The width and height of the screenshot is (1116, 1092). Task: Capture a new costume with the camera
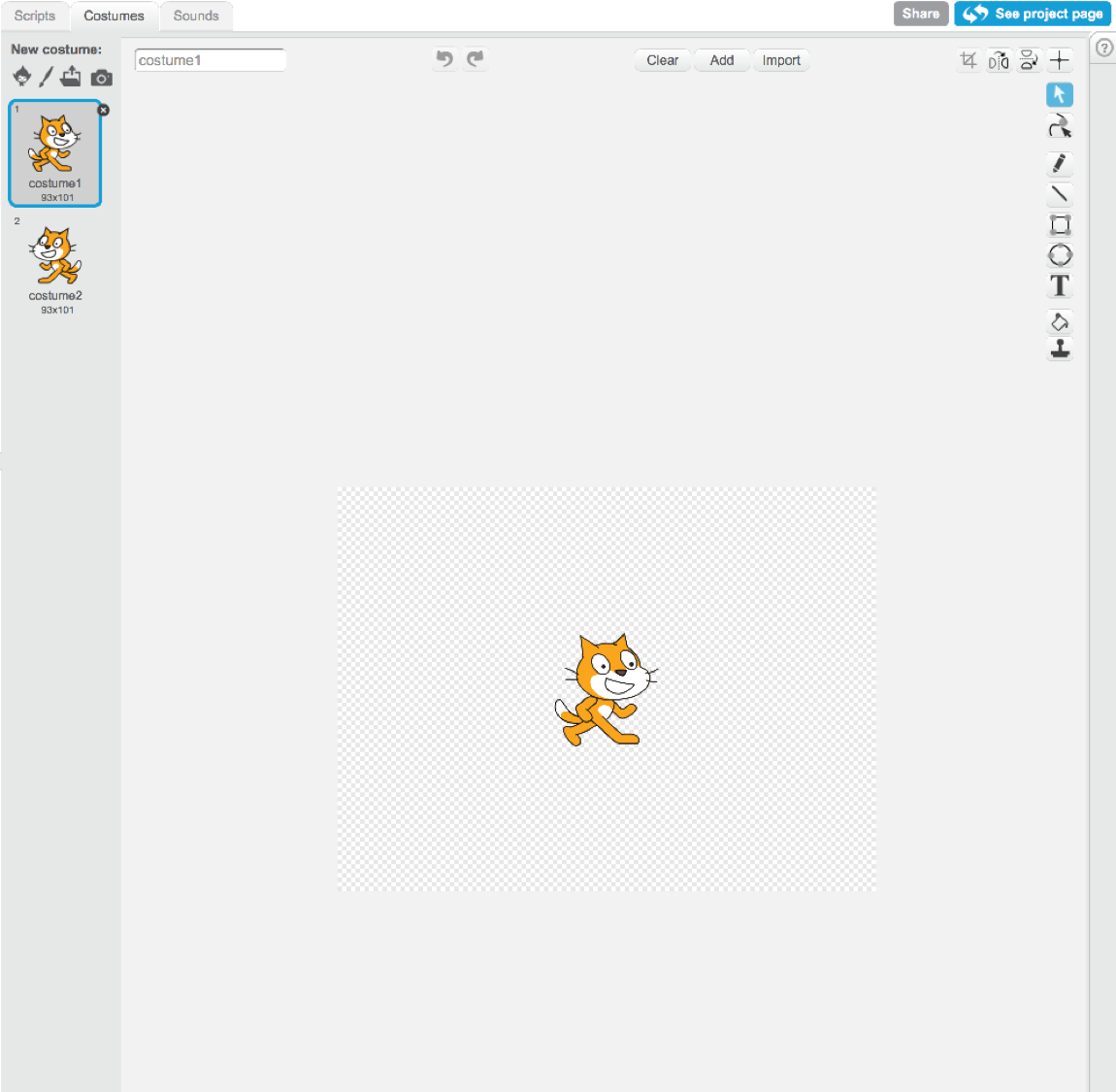[x=101, y=77]
